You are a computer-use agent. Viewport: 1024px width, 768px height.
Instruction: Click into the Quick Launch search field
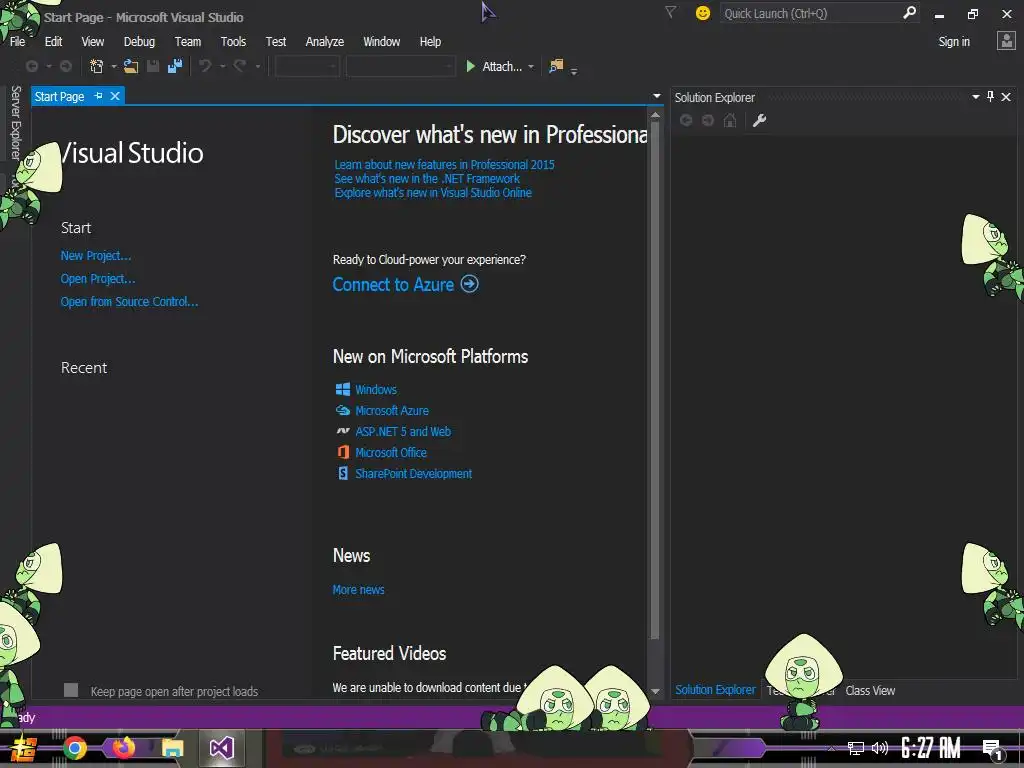[810, 13]
